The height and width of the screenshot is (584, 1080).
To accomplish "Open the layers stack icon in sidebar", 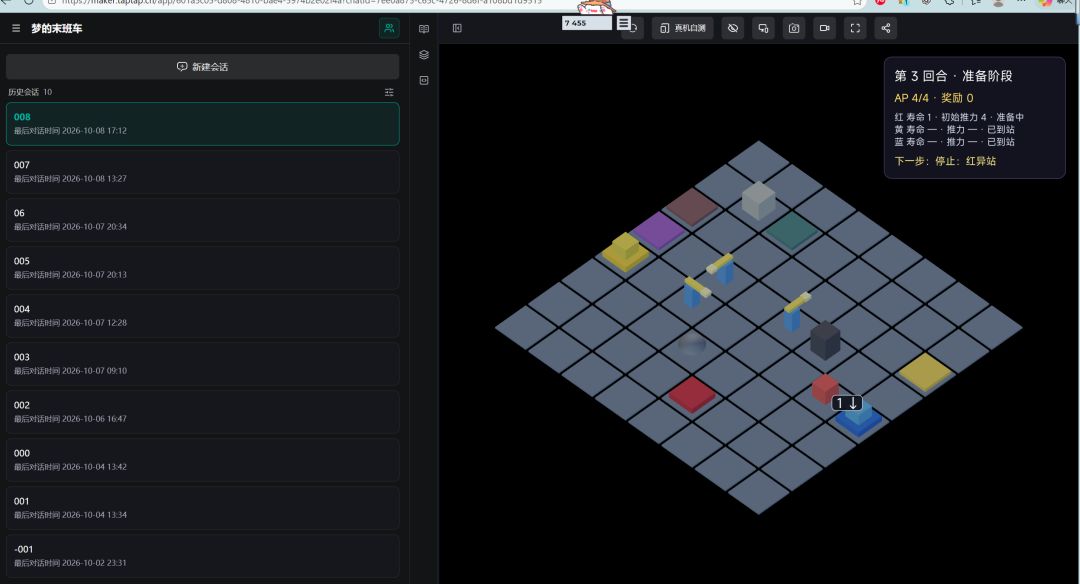I will point(424,54).
